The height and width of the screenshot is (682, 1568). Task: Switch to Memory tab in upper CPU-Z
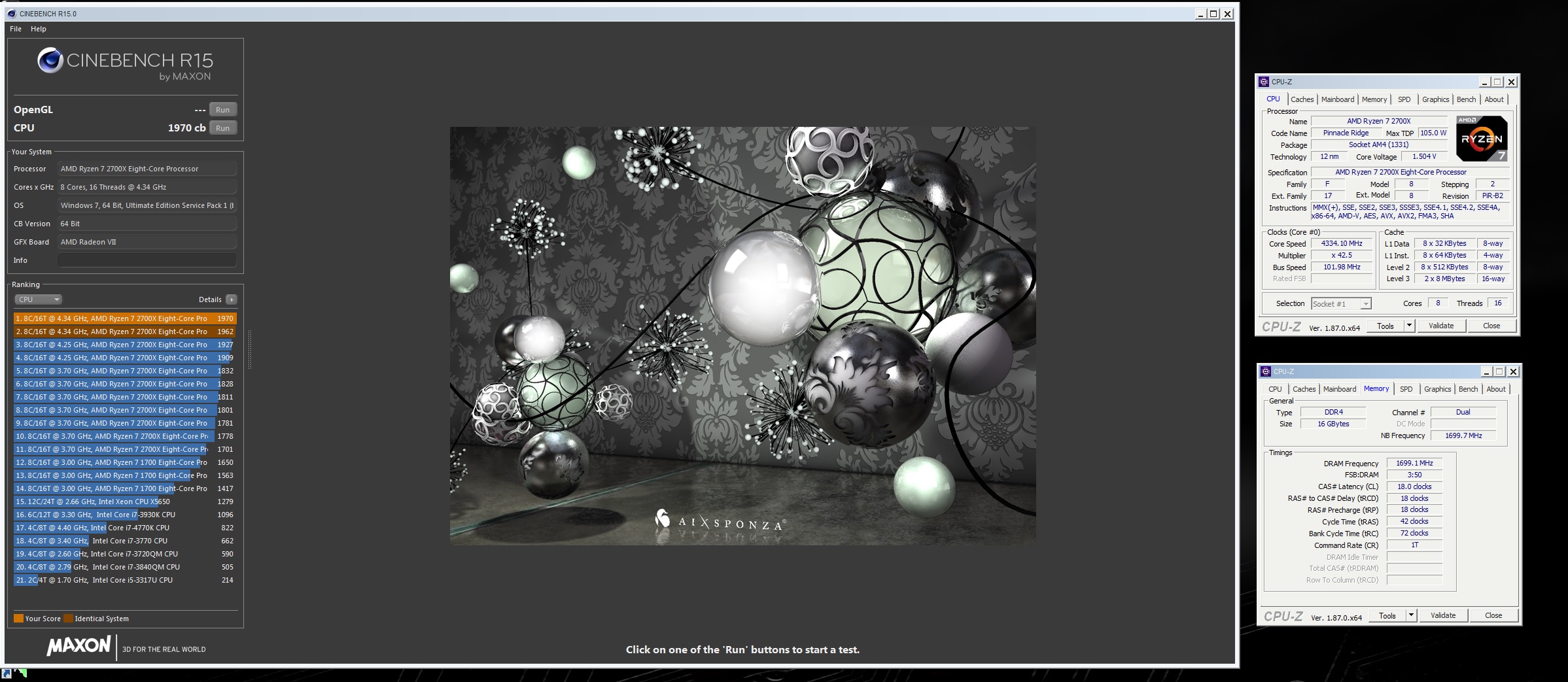pyautogui.click(x=1374, y=99)
